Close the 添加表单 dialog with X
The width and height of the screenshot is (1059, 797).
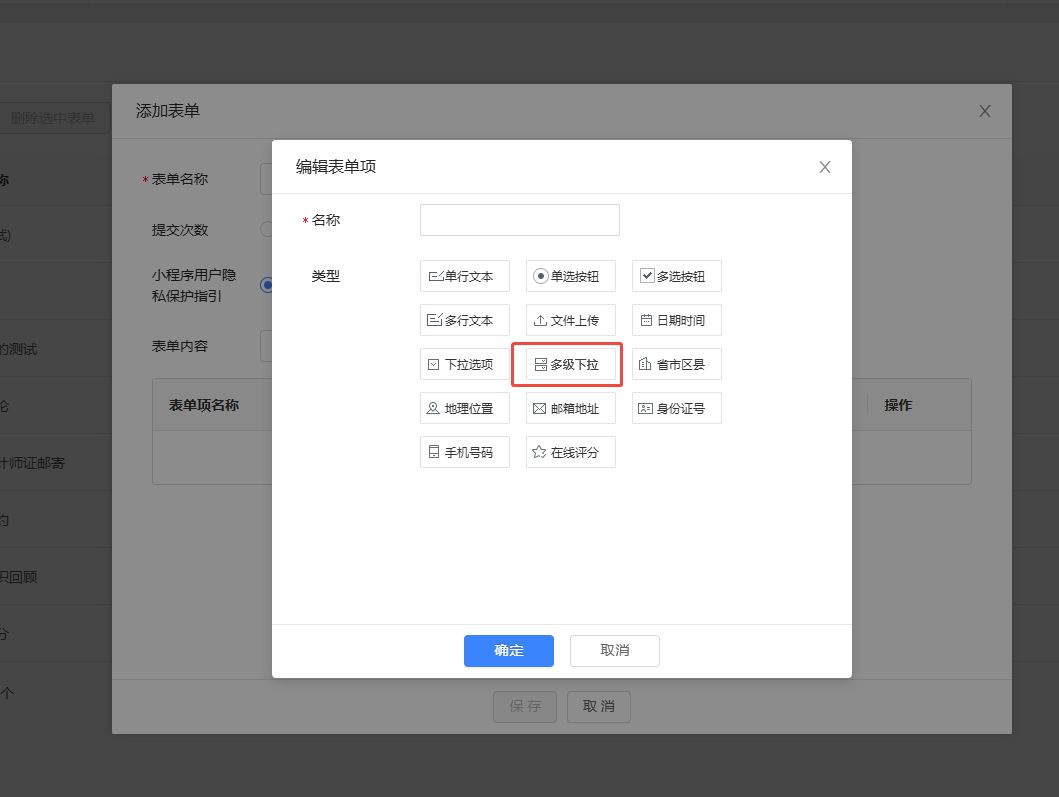coord(985,111)
